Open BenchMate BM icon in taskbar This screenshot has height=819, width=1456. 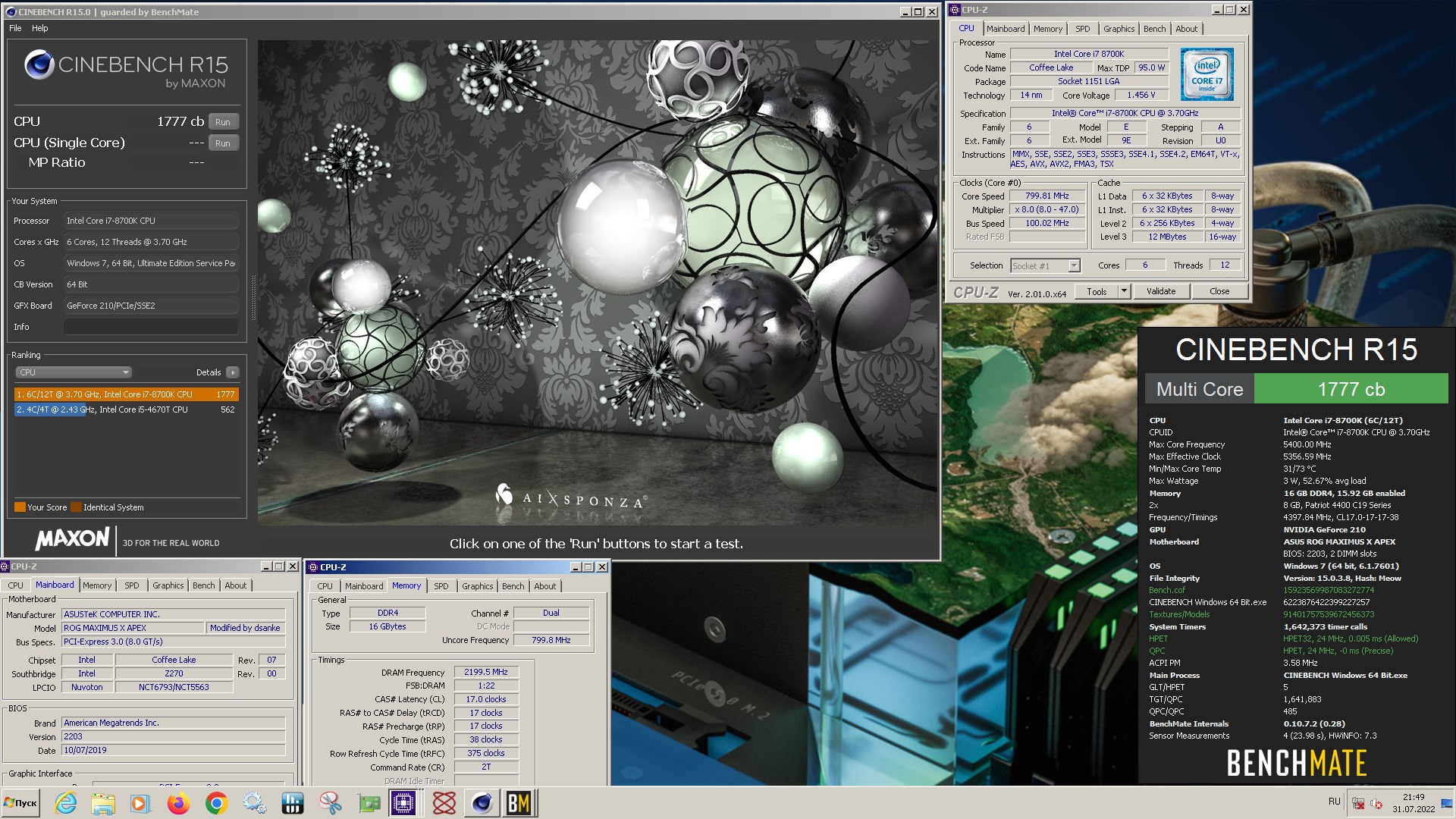[519, 802]
